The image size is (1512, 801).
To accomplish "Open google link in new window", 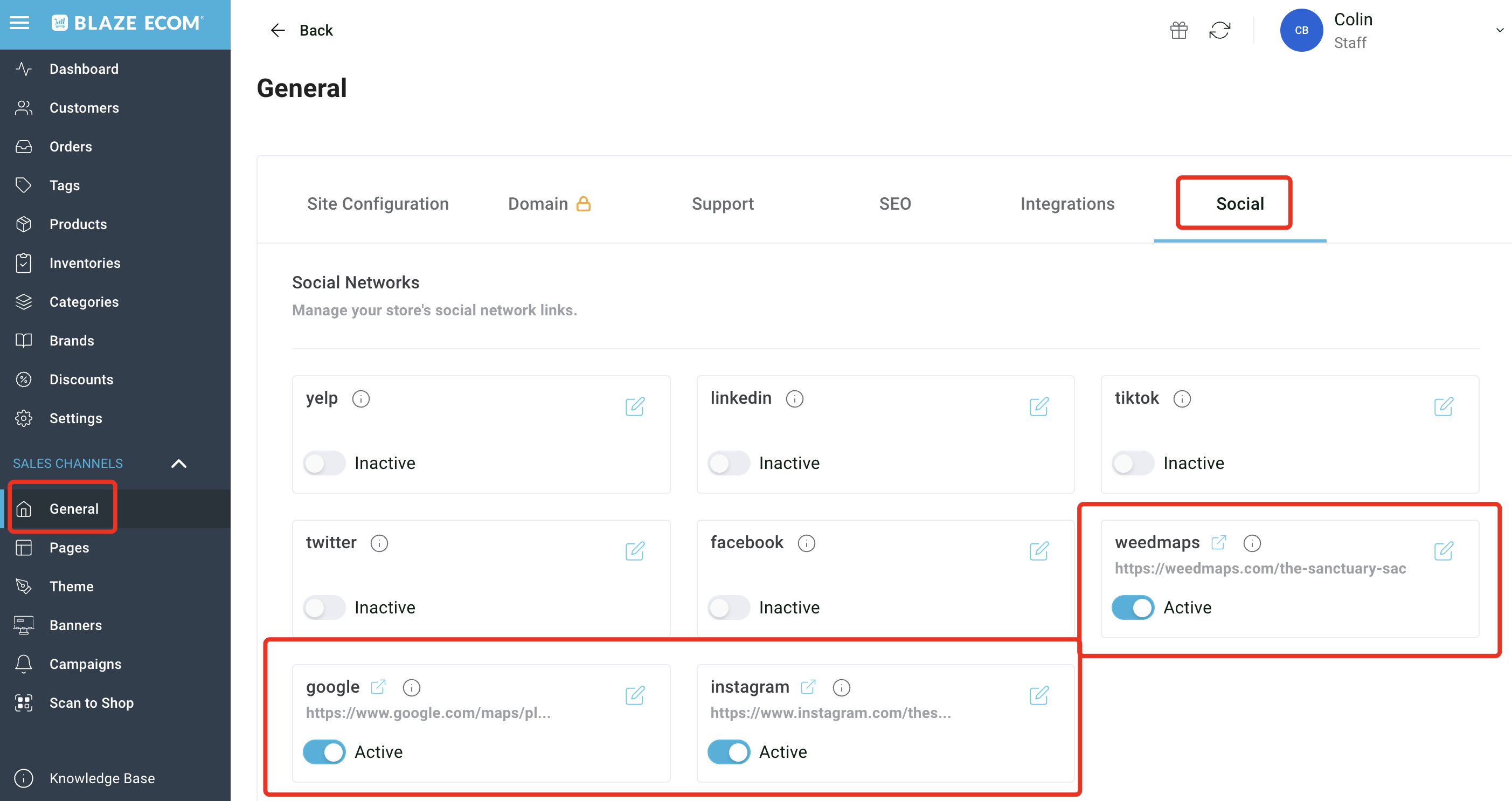I will click(x=378, y=687).
